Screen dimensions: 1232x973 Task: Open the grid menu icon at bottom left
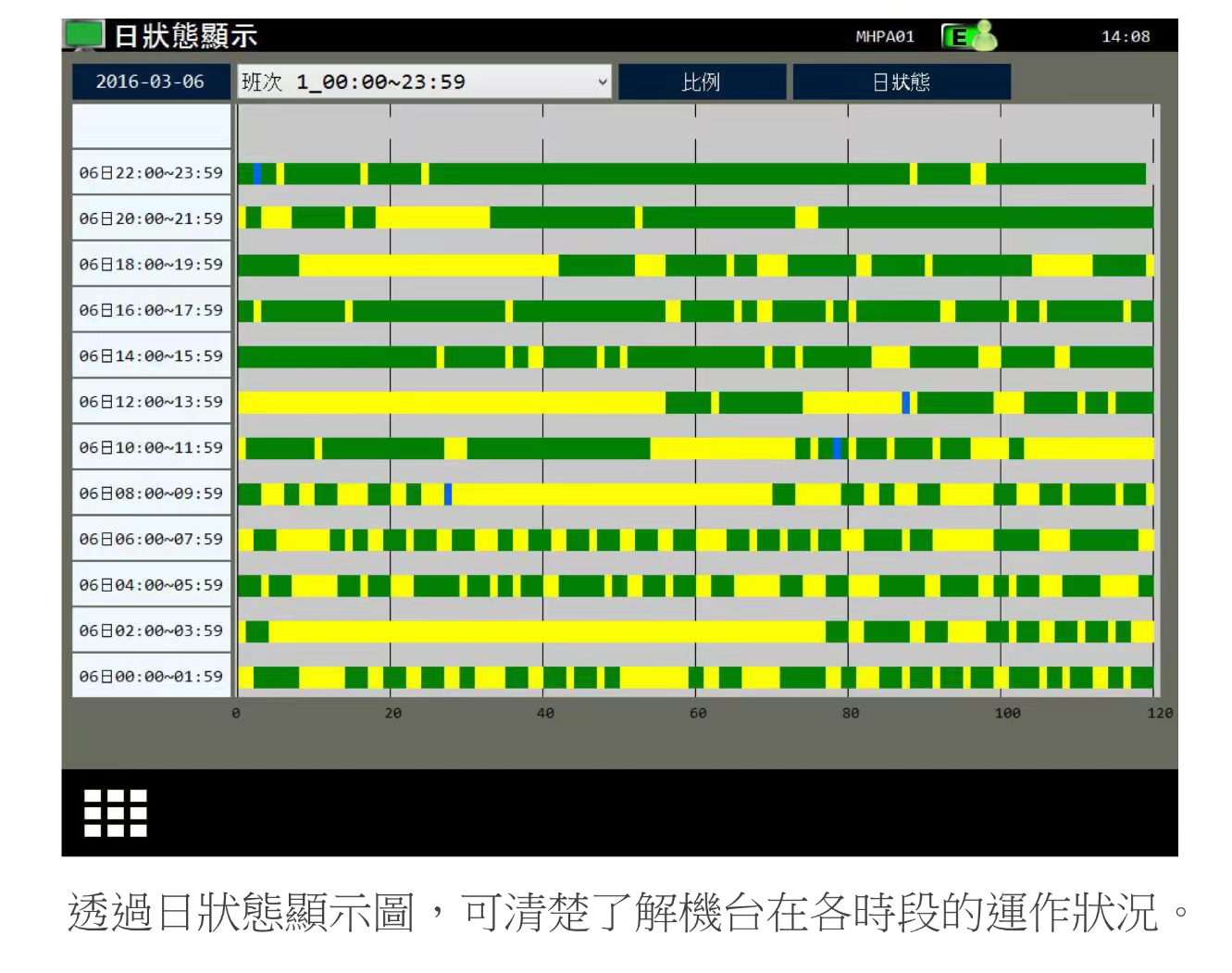coord(114,812)
